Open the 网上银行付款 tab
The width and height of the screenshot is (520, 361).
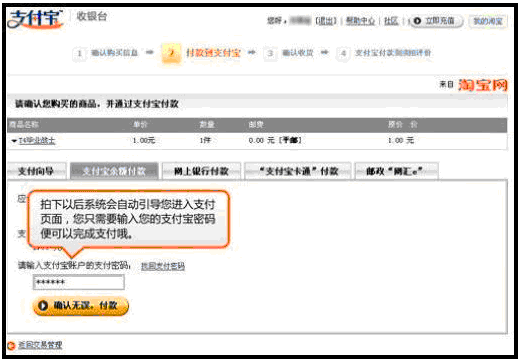[201, 171]
